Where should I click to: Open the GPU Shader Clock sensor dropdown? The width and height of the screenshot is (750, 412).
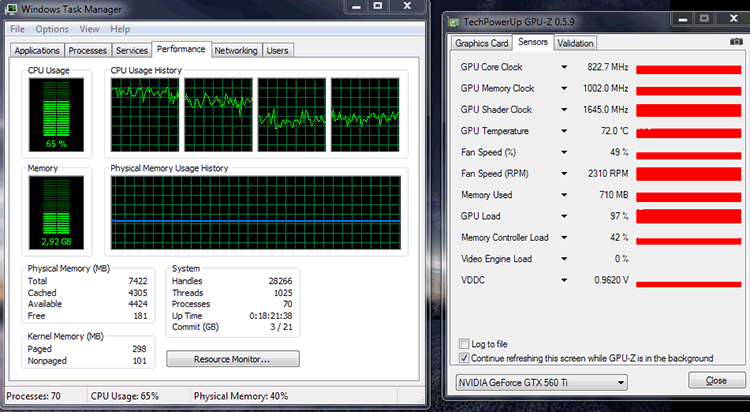pyautogui.click(x=564, y=110)
